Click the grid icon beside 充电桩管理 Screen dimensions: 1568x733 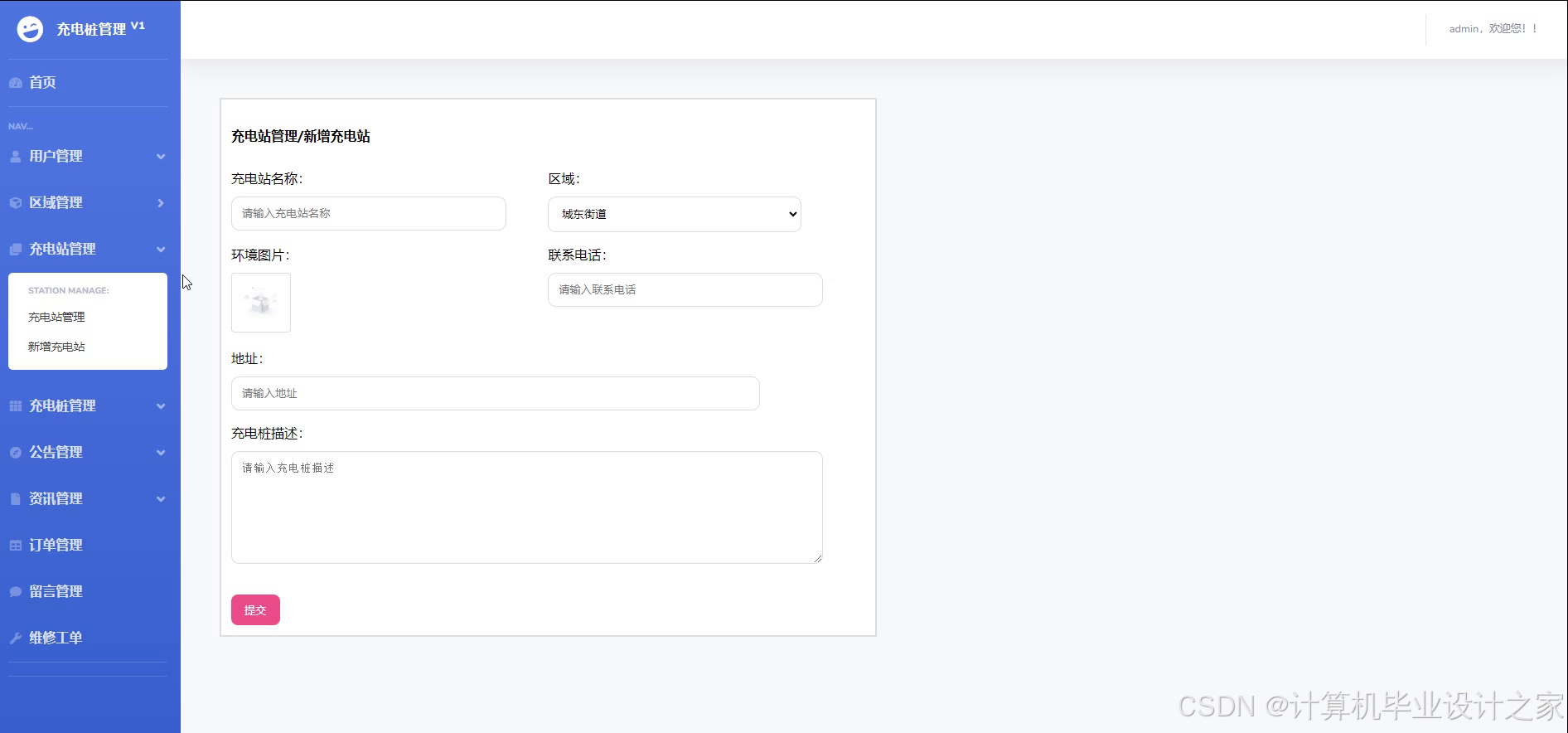coord(15,405)
